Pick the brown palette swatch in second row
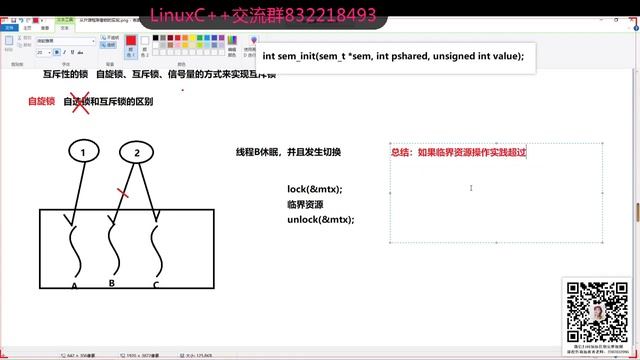The width and height of the screenshot is (640, 360). (170, 45)
